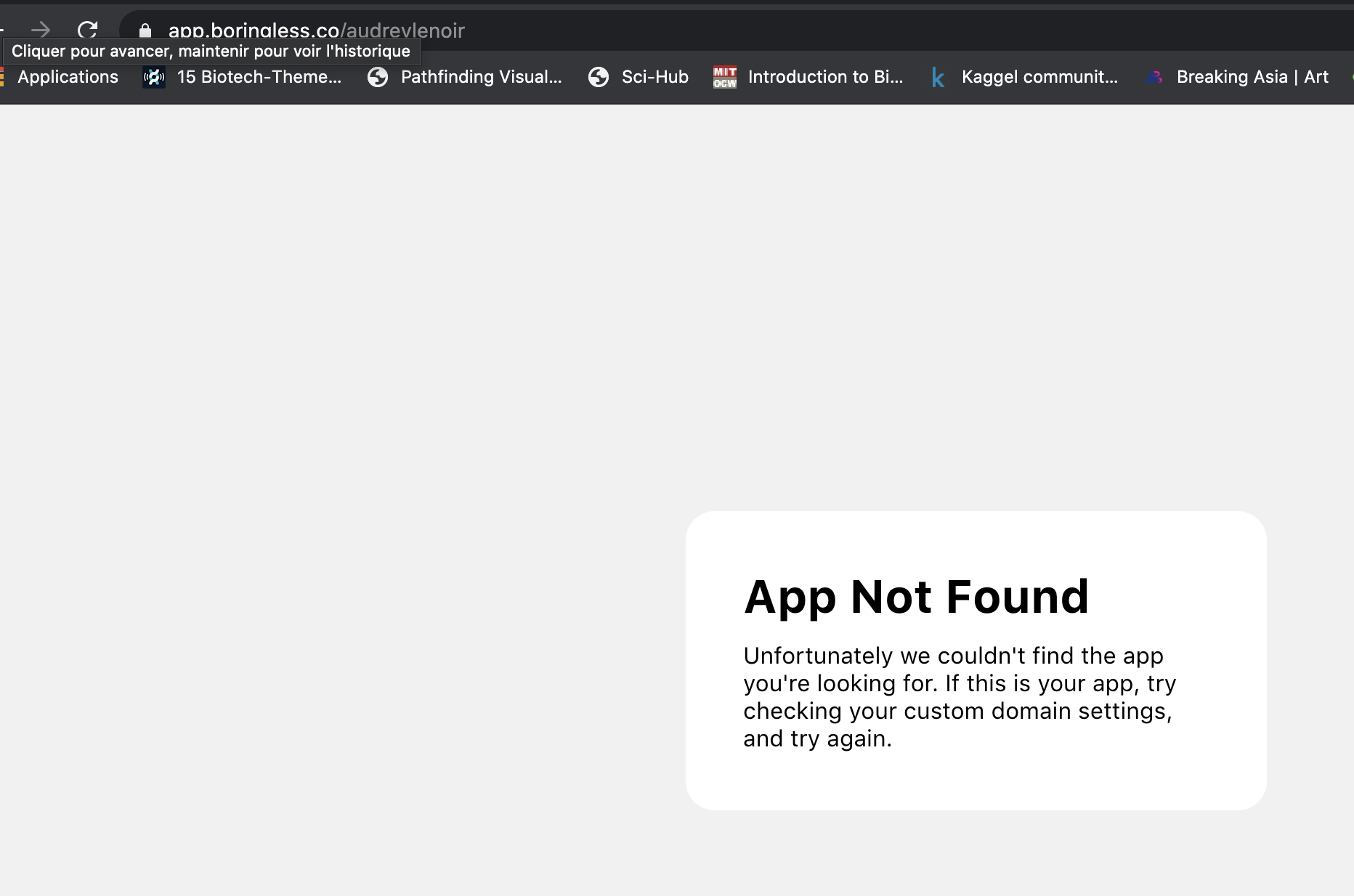Open the Pathfinding Visual bookmark label
1354x896 pixels.
[x=482, y=77]
